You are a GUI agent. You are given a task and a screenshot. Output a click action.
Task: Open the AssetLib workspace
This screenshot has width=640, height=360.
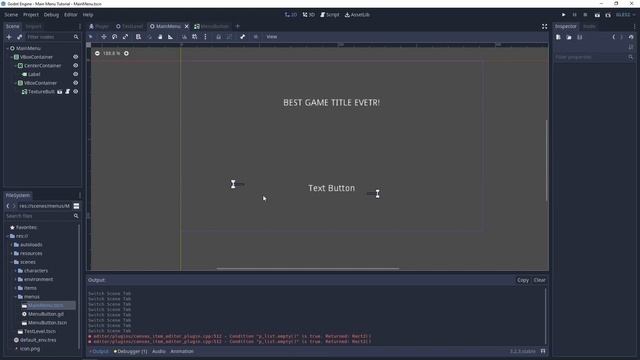[357, 15]
